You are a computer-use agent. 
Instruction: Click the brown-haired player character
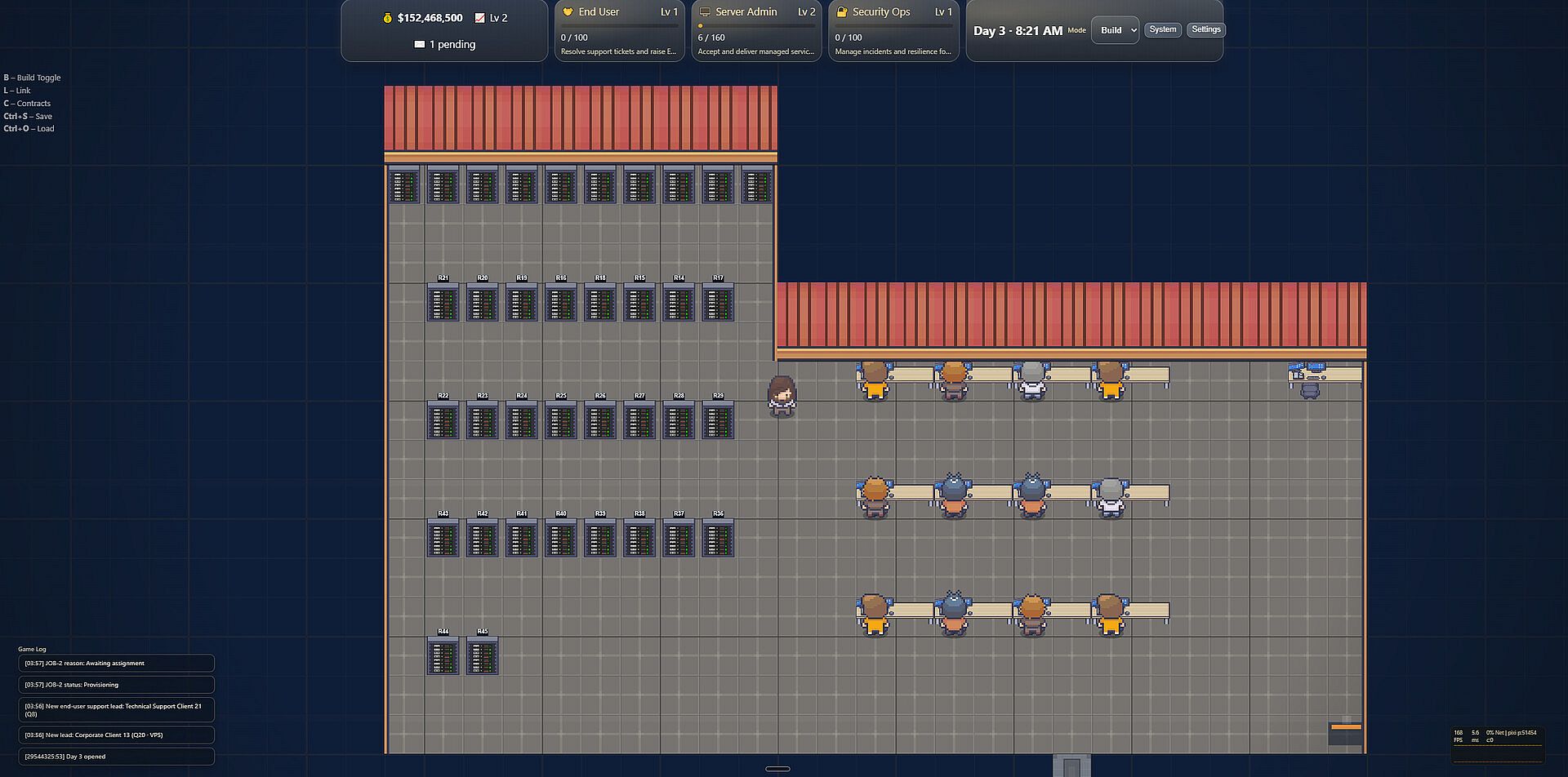782,396
